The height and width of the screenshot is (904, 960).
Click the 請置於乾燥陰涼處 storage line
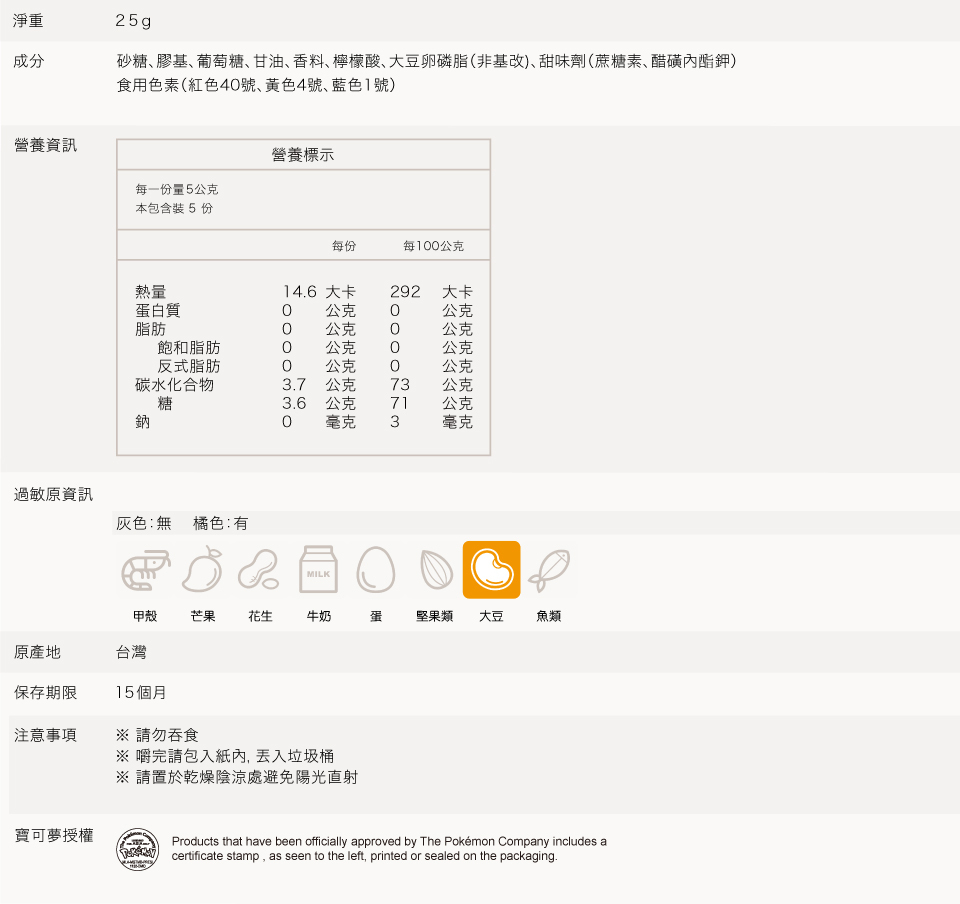pyautogui.click(x=237, y=777)
